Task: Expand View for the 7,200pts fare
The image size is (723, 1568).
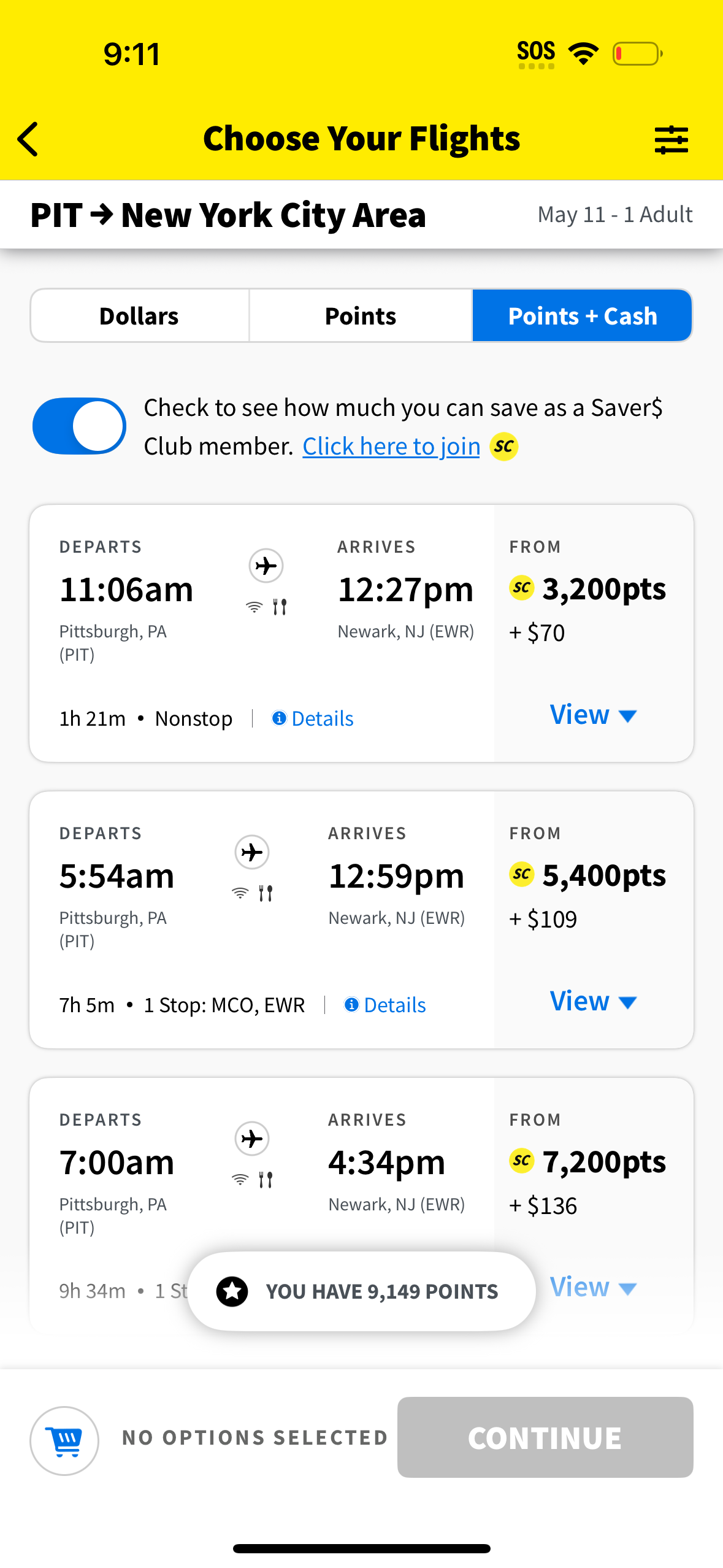Action: 593,1287
